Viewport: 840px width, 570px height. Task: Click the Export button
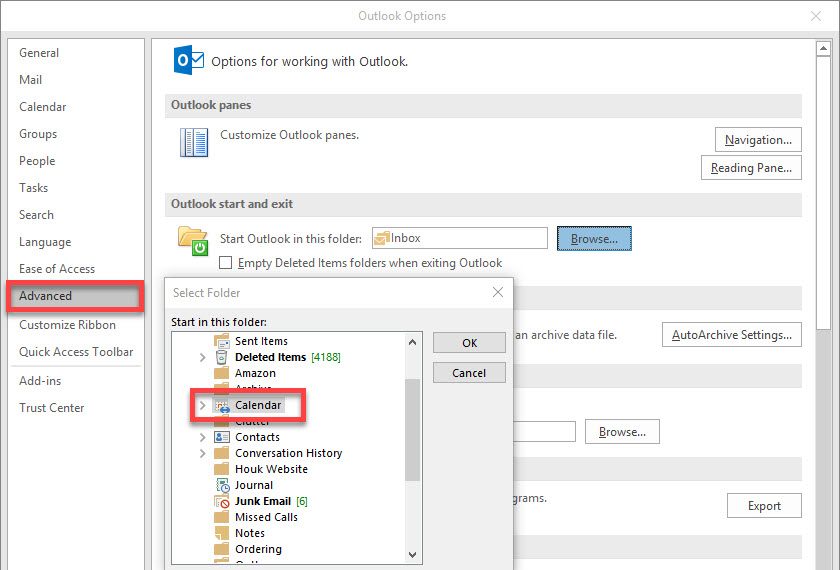click(x=764, y=506)
